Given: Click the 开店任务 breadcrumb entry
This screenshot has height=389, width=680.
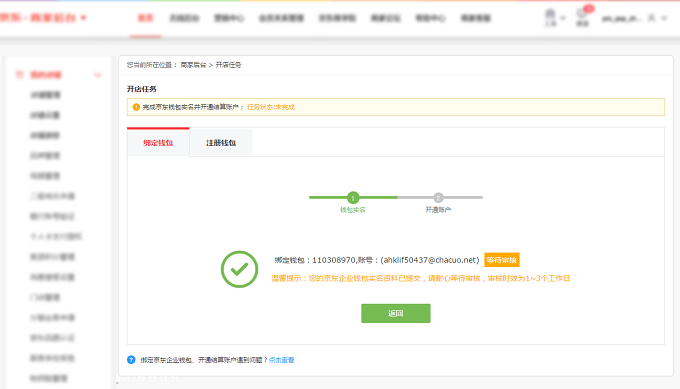Looking at the screenshot, I should click(228, 65).
